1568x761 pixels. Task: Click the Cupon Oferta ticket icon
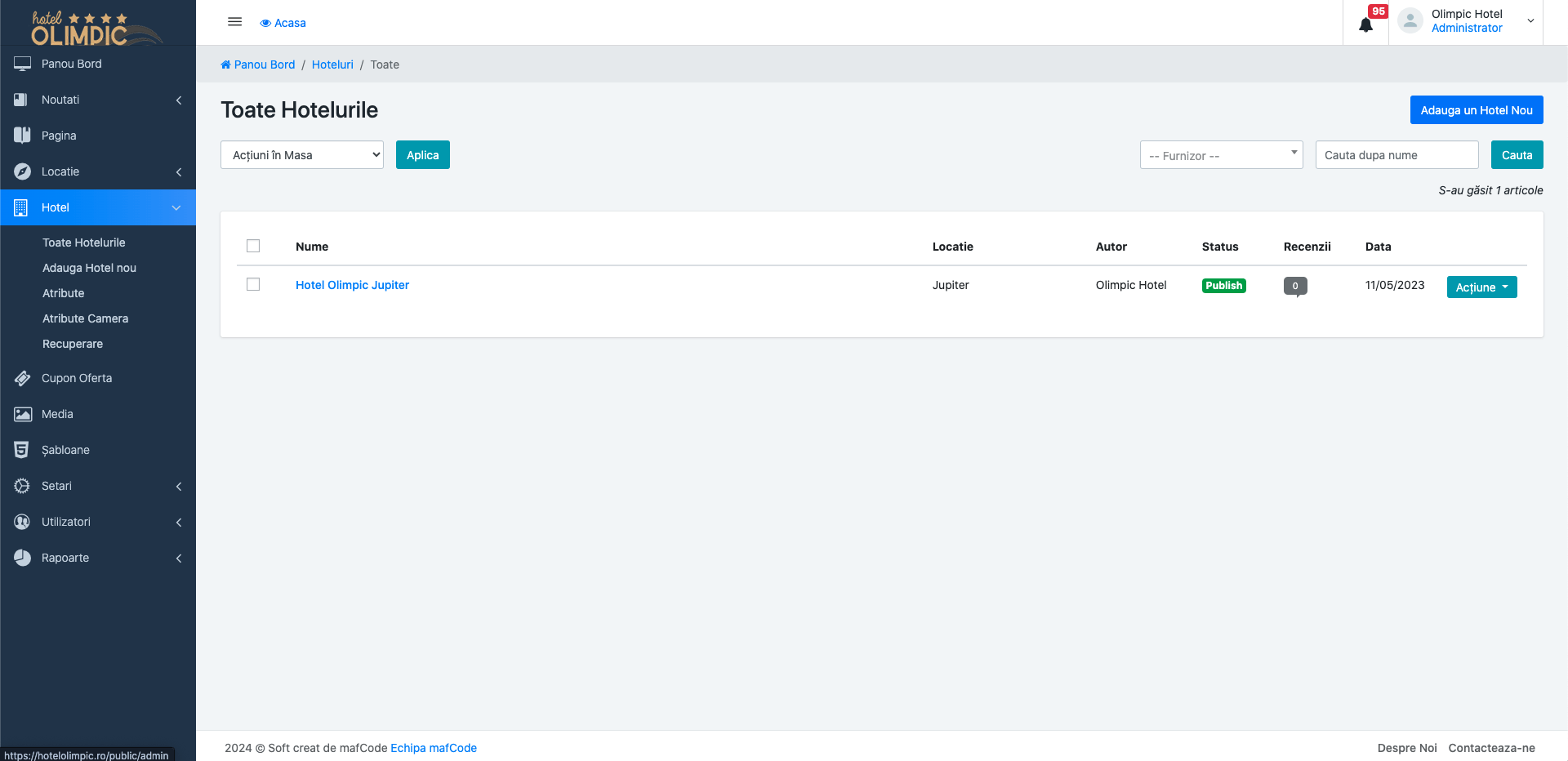(22, 378)
